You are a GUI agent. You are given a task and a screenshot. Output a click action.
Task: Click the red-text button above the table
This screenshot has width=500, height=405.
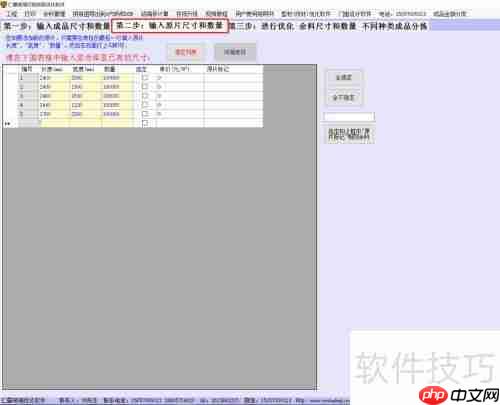point(186,52)
